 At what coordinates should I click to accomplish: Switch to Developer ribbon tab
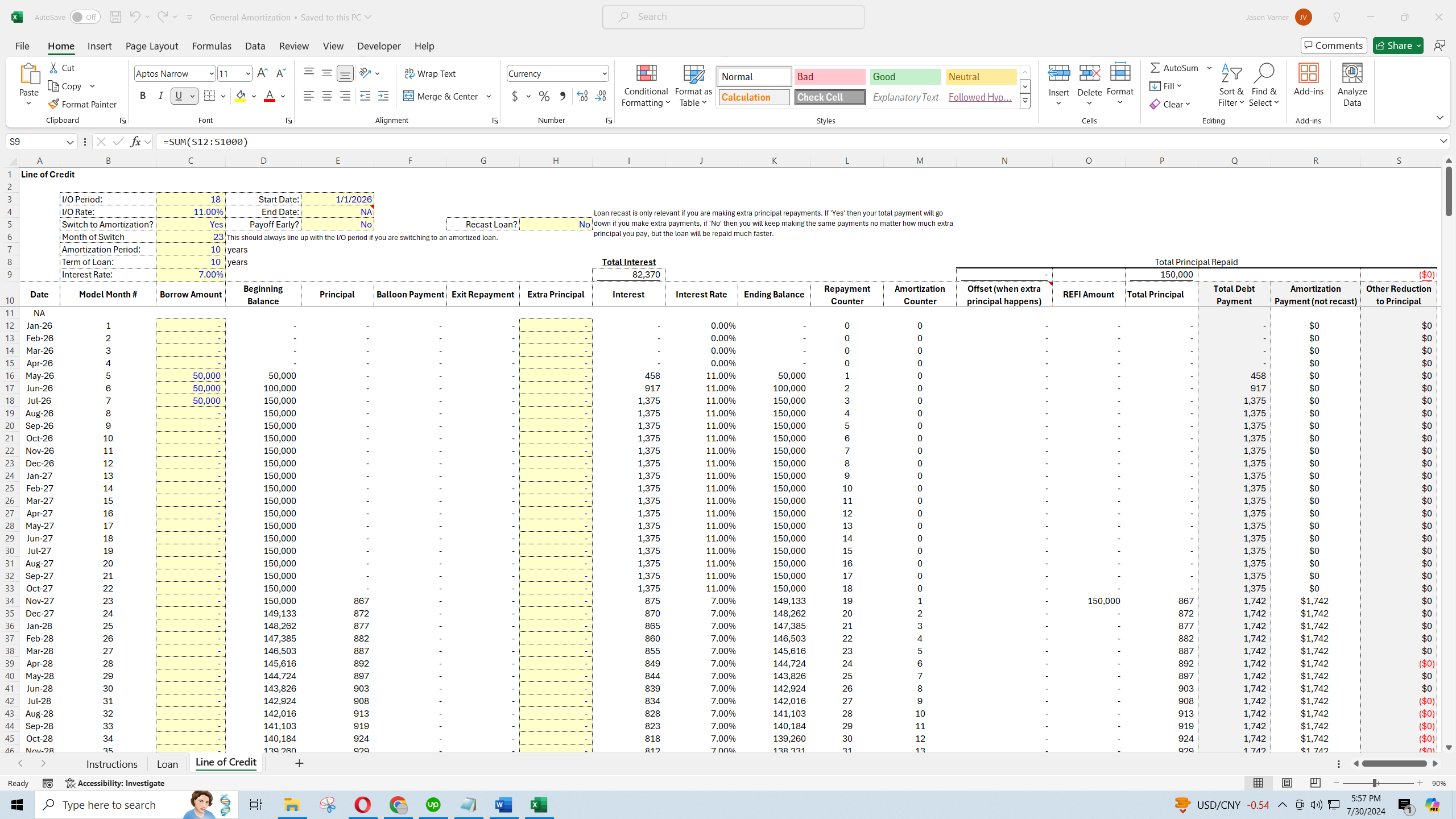coord(379,46)
